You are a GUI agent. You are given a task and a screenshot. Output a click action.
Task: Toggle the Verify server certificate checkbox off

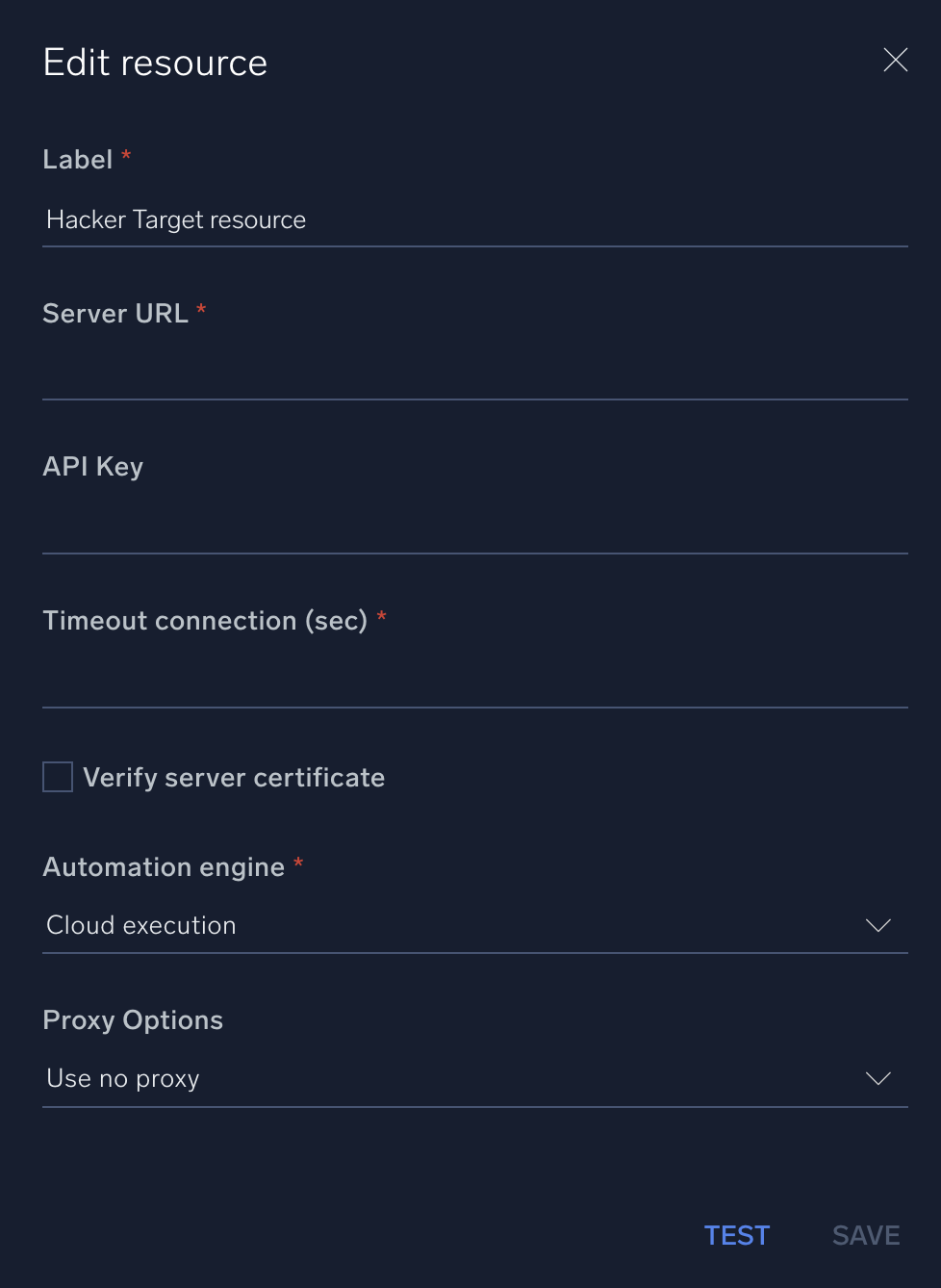(57, 776)
